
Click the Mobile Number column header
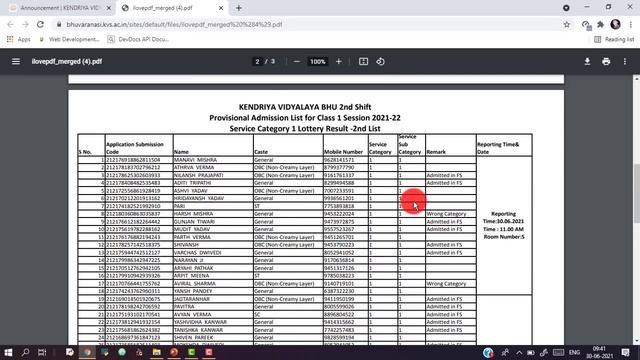(343, 152)
